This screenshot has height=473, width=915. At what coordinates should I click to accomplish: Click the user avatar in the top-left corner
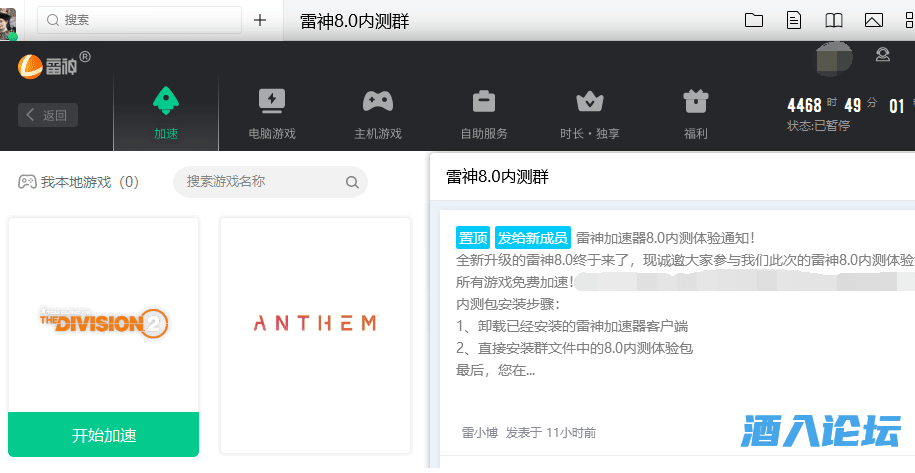point(10,21)
